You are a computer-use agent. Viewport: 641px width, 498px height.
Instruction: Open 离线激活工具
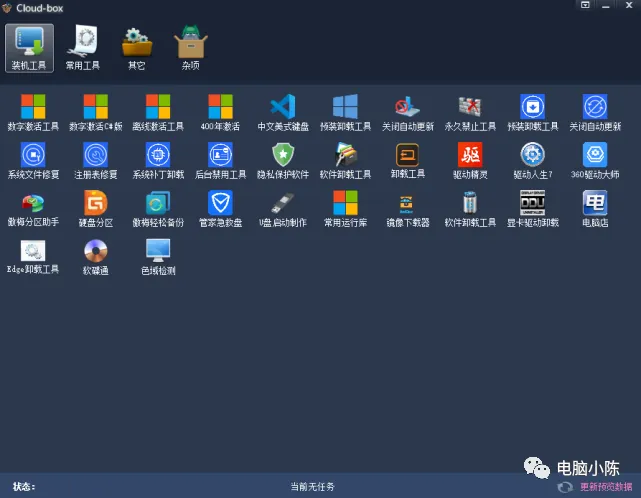158,112
